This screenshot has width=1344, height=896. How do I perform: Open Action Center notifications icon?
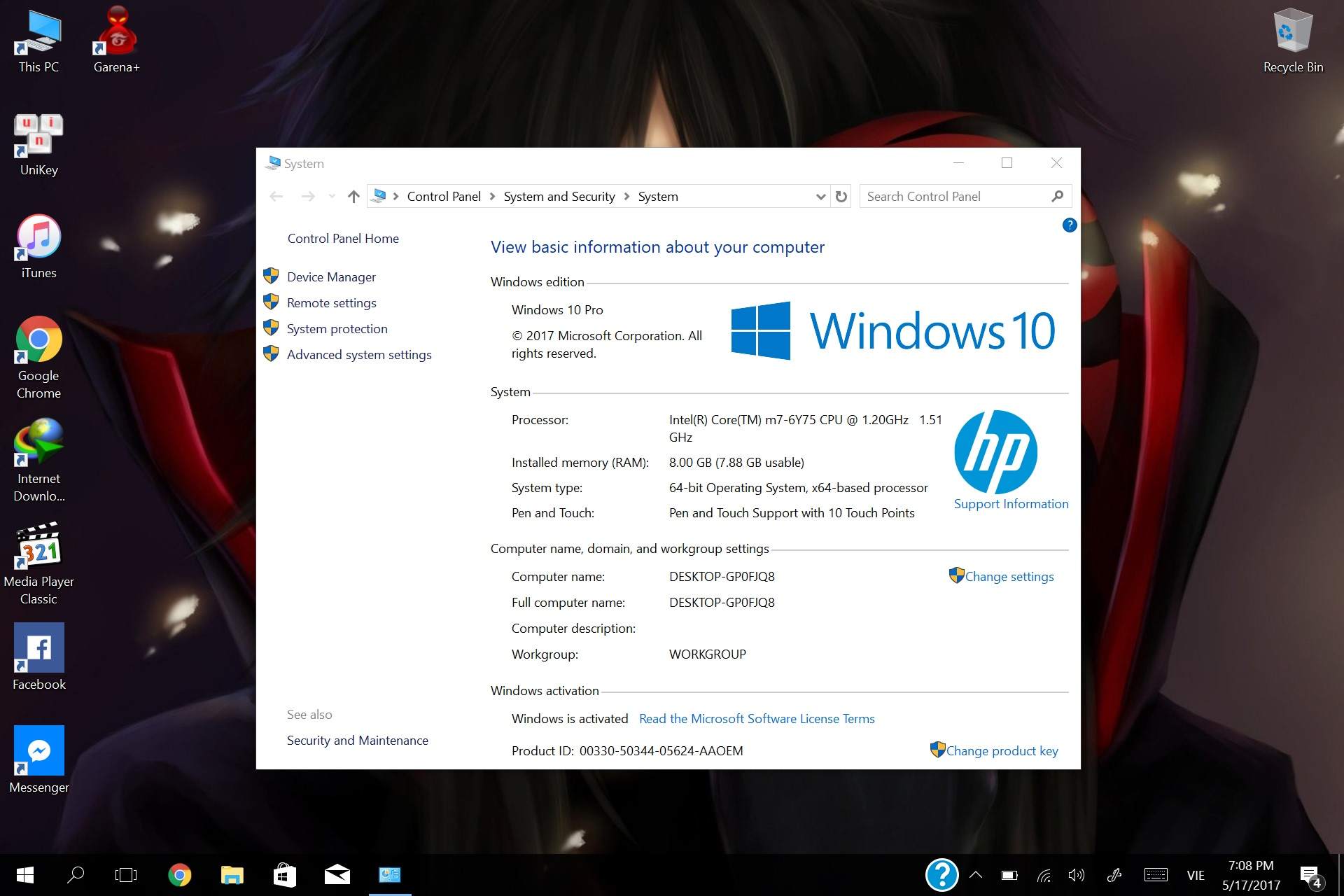click(1310, 876)
